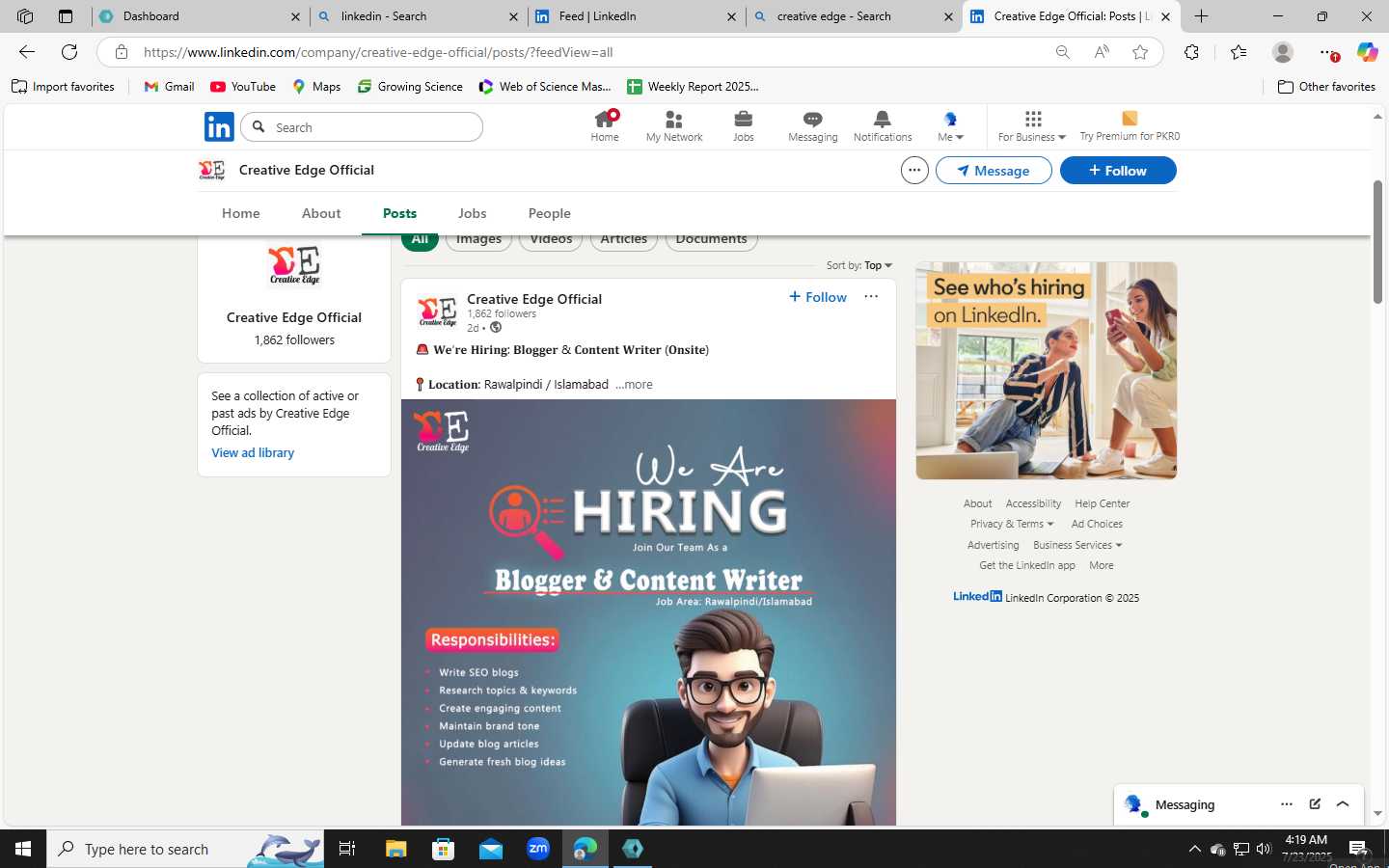Click Help Center footer link
Image resolution: width=1389 pixels, height=868 pixels.
click(x=1102, y=503)
